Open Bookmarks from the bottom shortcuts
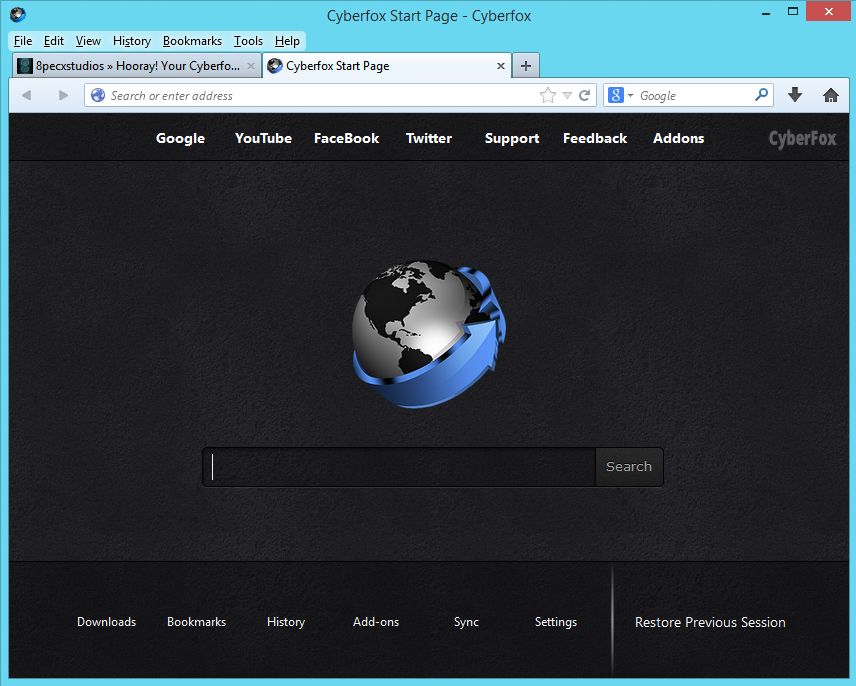Viewport: 856px width, 686px height. 197,622
